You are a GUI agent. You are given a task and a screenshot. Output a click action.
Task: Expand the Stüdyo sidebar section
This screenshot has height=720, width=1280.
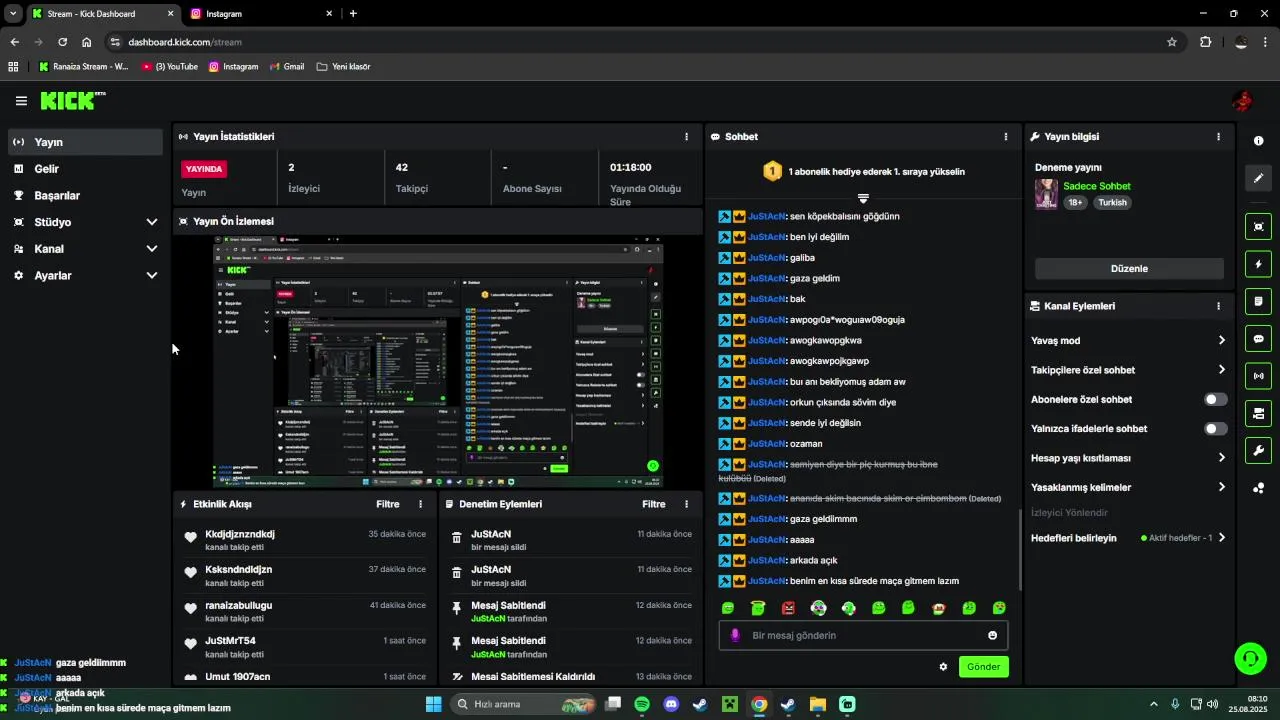(x=86, y=222)
